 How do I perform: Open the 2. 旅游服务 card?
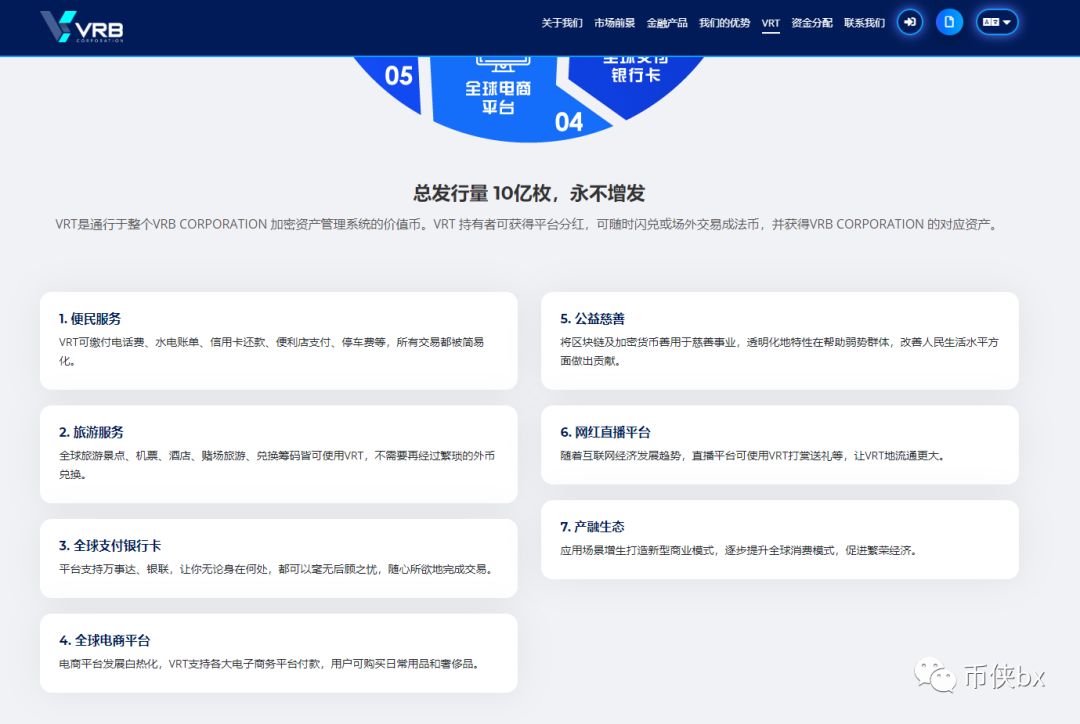(x=278, y=454)
